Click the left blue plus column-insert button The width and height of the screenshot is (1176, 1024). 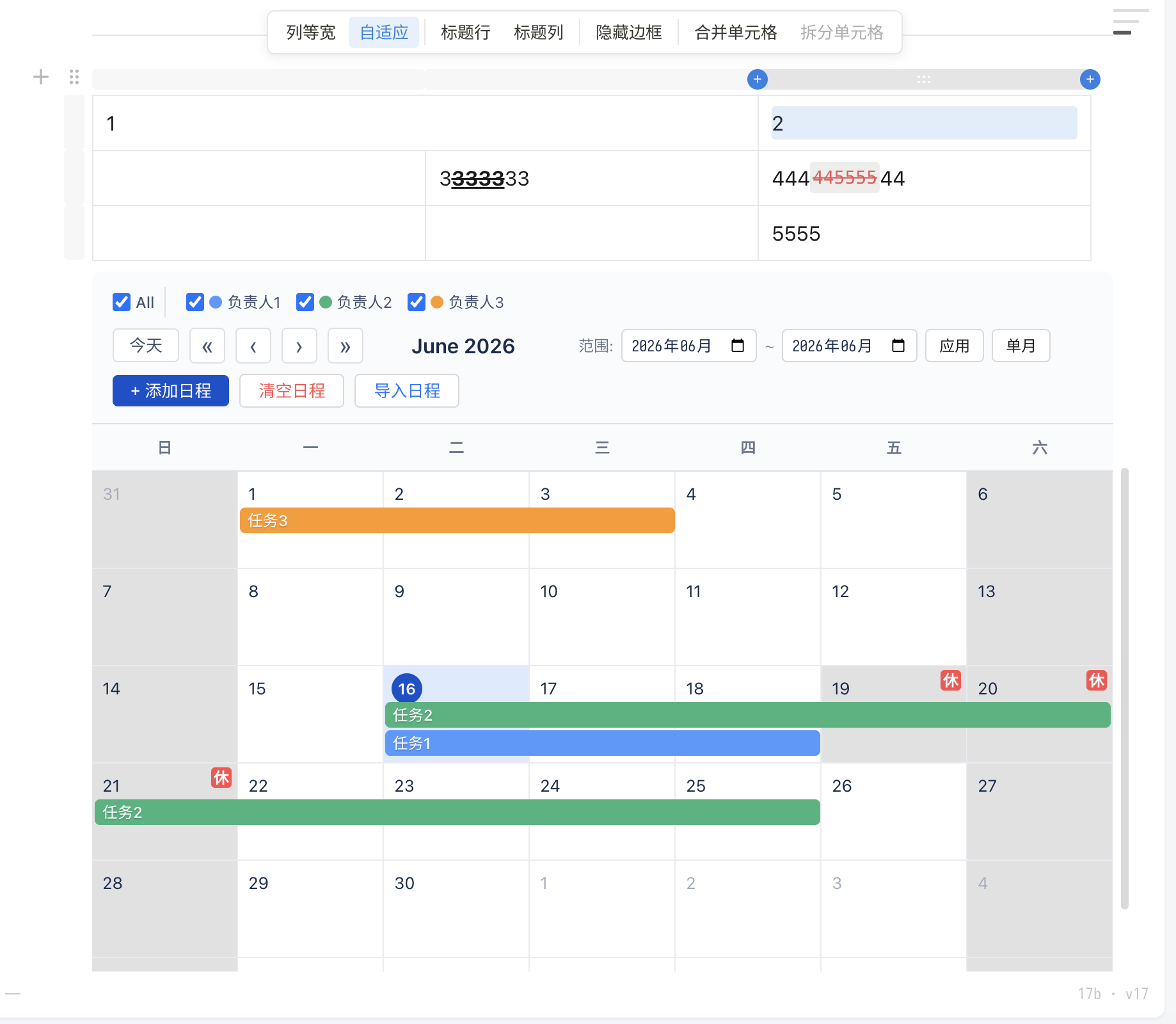(758, 79)
